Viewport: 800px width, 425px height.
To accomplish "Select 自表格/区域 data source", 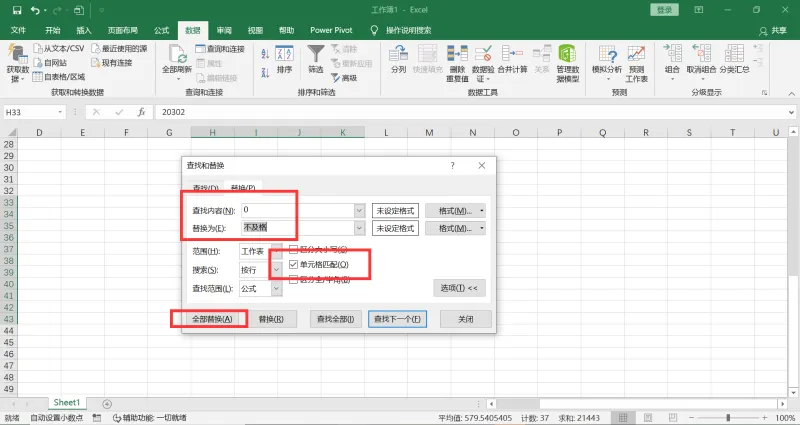I will point(59,77).
